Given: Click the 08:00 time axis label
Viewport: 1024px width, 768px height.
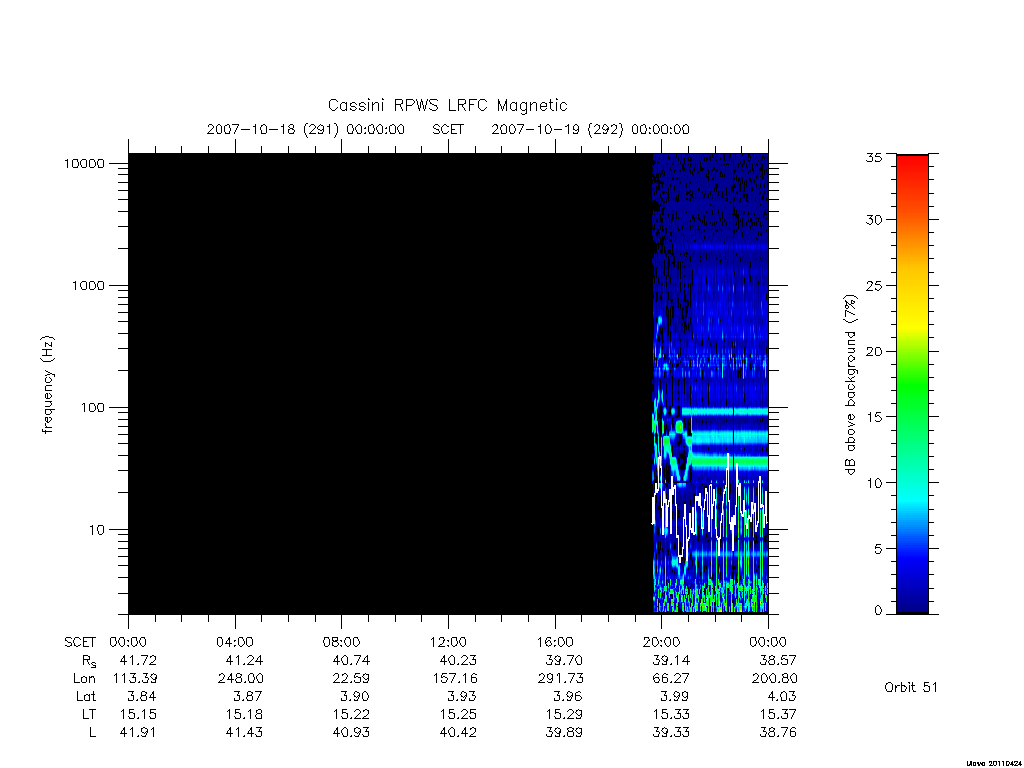Looking at the screenshot, I should pos(342,642).
